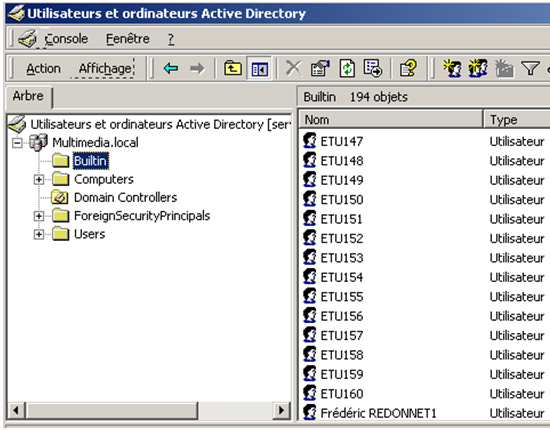Select the Users folder in tree
This screenshot has height=430, width=550.
coord(89,234)
